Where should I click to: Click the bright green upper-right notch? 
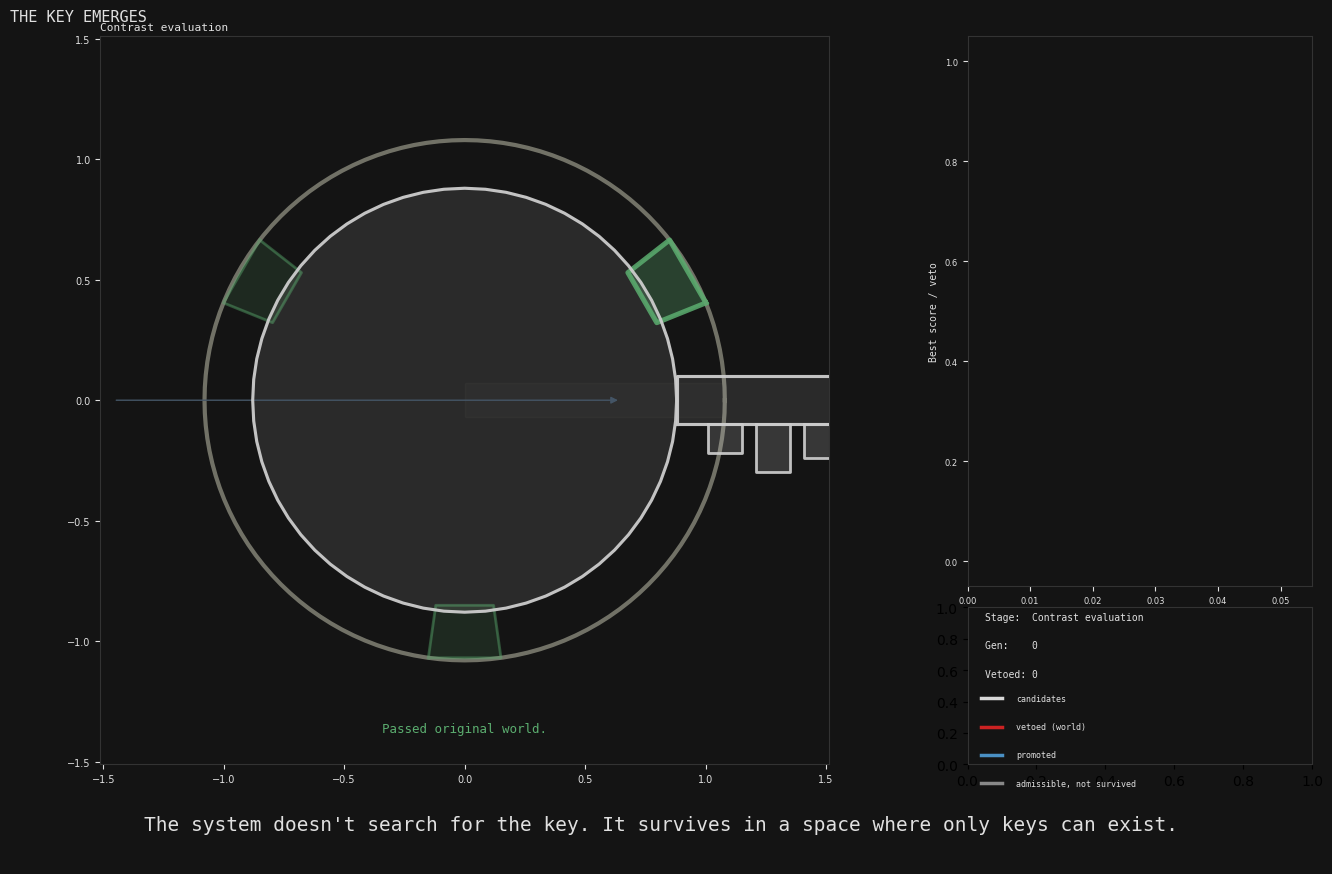(x=667, y=282)
